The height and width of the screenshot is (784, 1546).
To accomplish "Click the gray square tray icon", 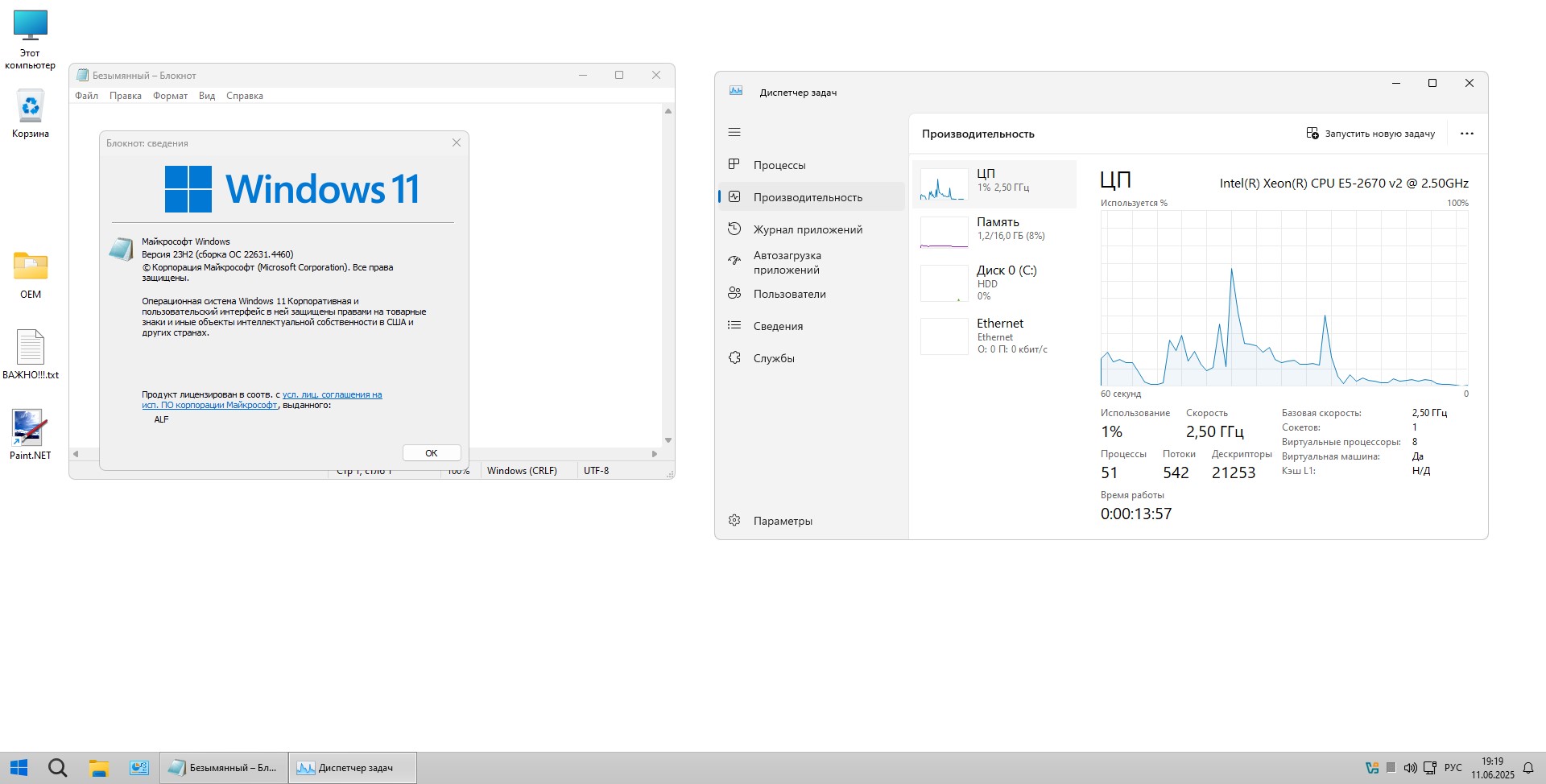I will (1391, 768).
